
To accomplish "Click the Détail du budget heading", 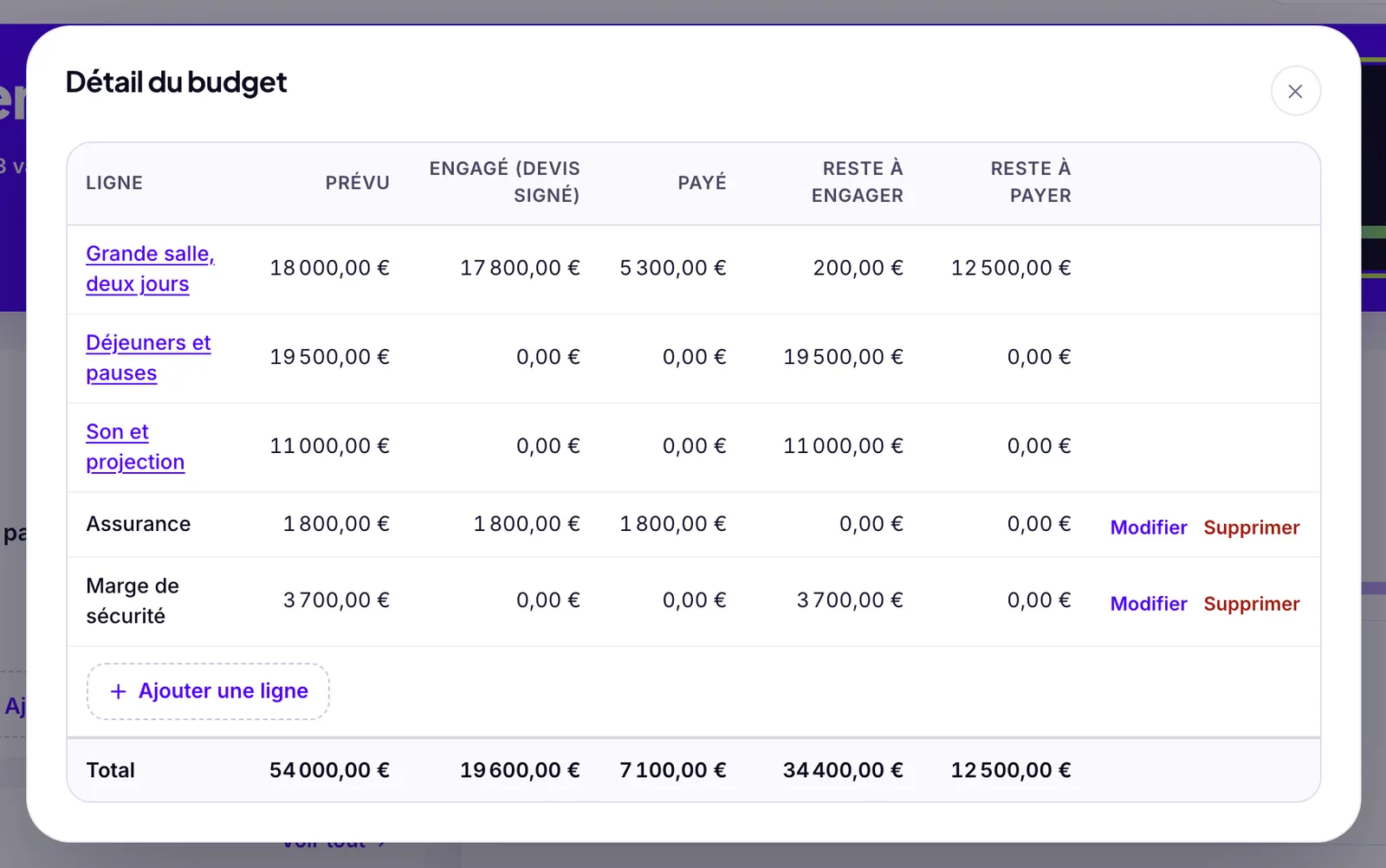I will (176, 82).
